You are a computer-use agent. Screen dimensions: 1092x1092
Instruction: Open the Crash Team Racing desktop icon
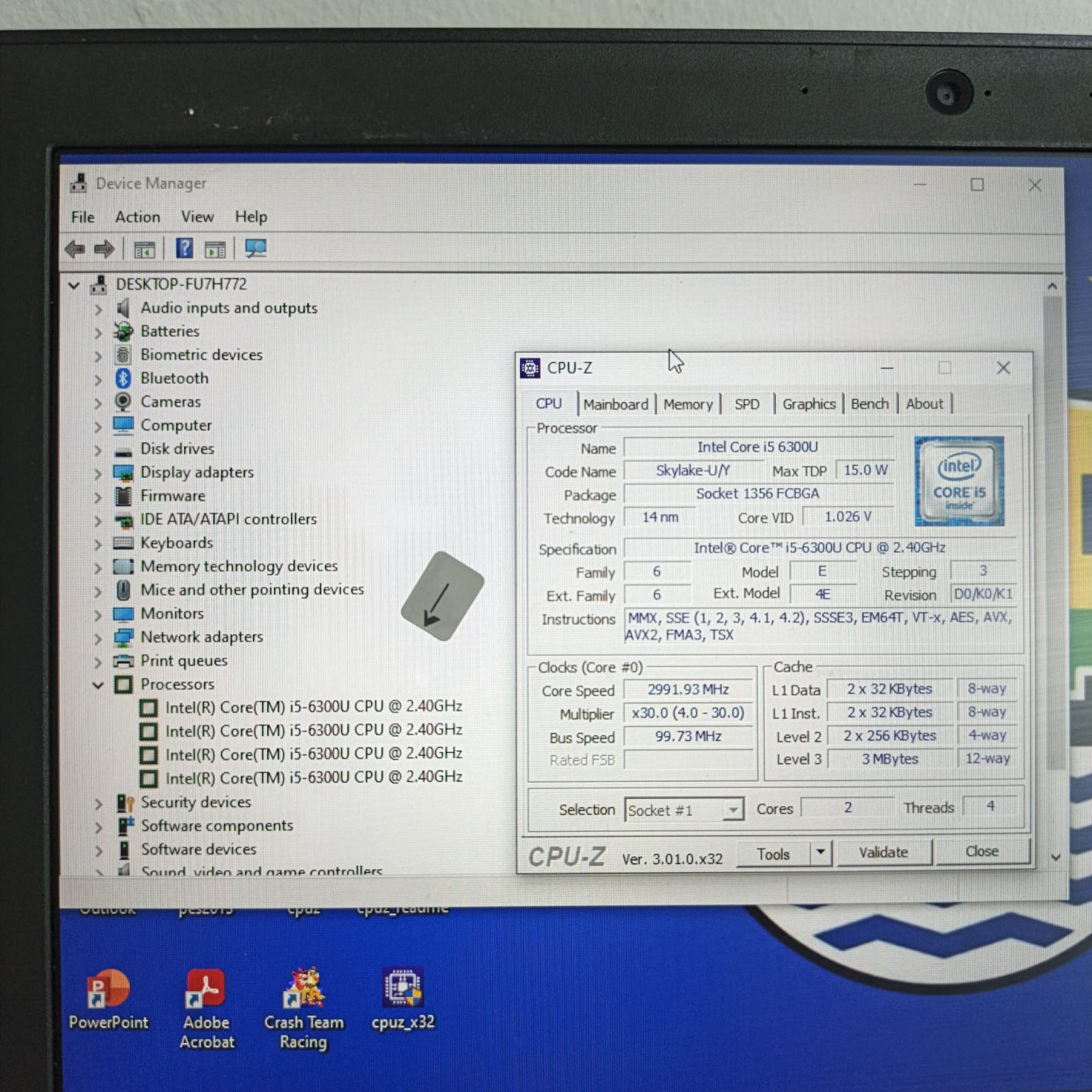304,1007
